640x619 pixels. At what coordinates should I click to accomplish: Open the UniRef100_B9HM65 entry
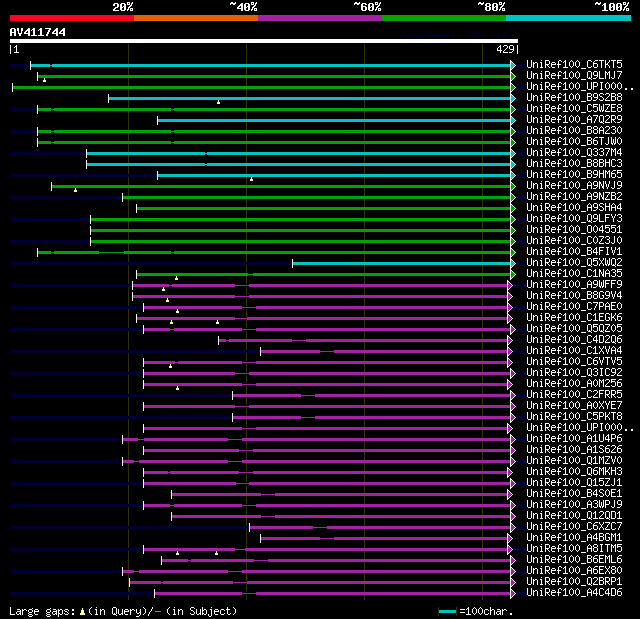pos(574,175)
